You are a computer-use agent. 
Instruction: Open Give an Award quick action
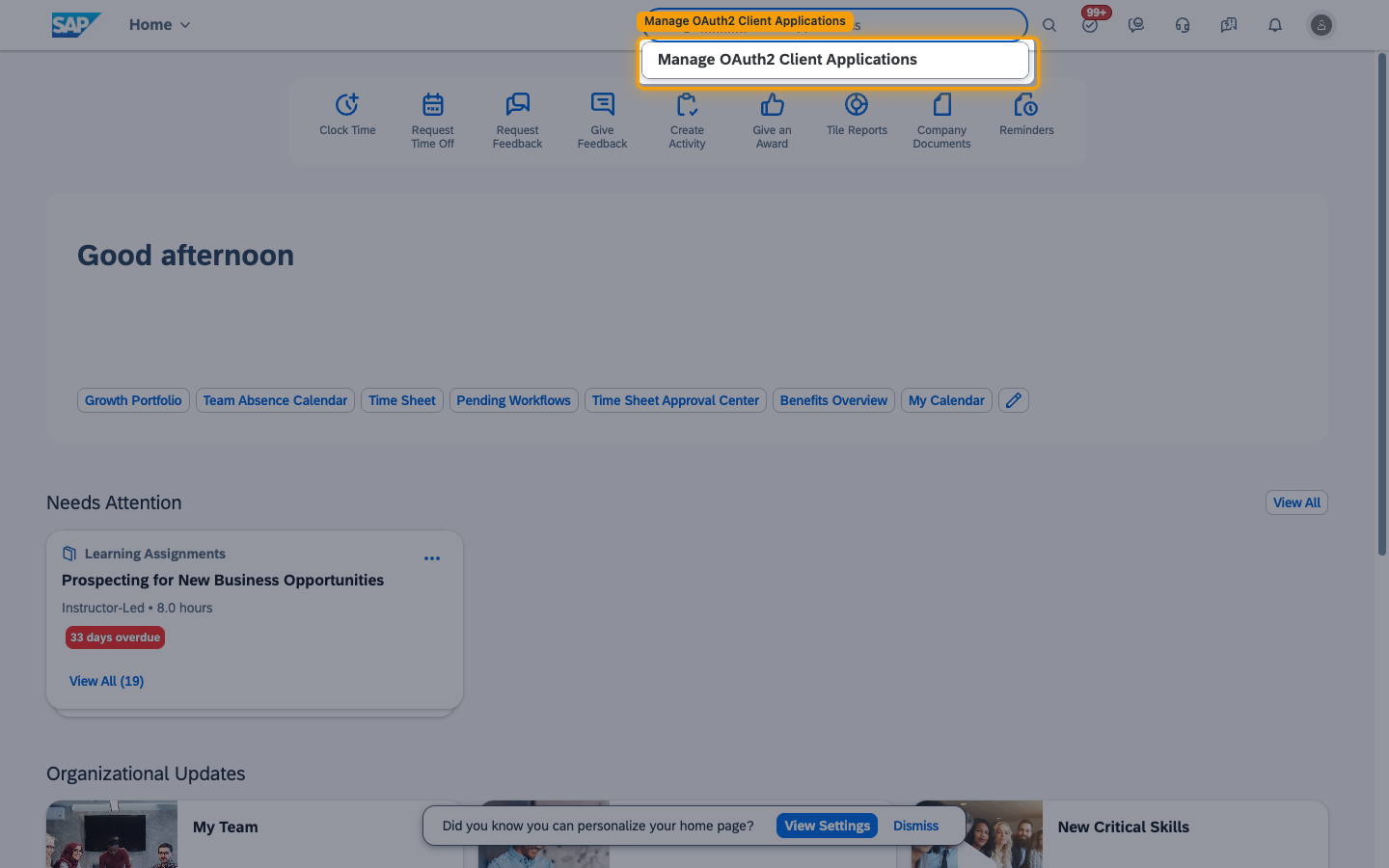coord(773,122)
